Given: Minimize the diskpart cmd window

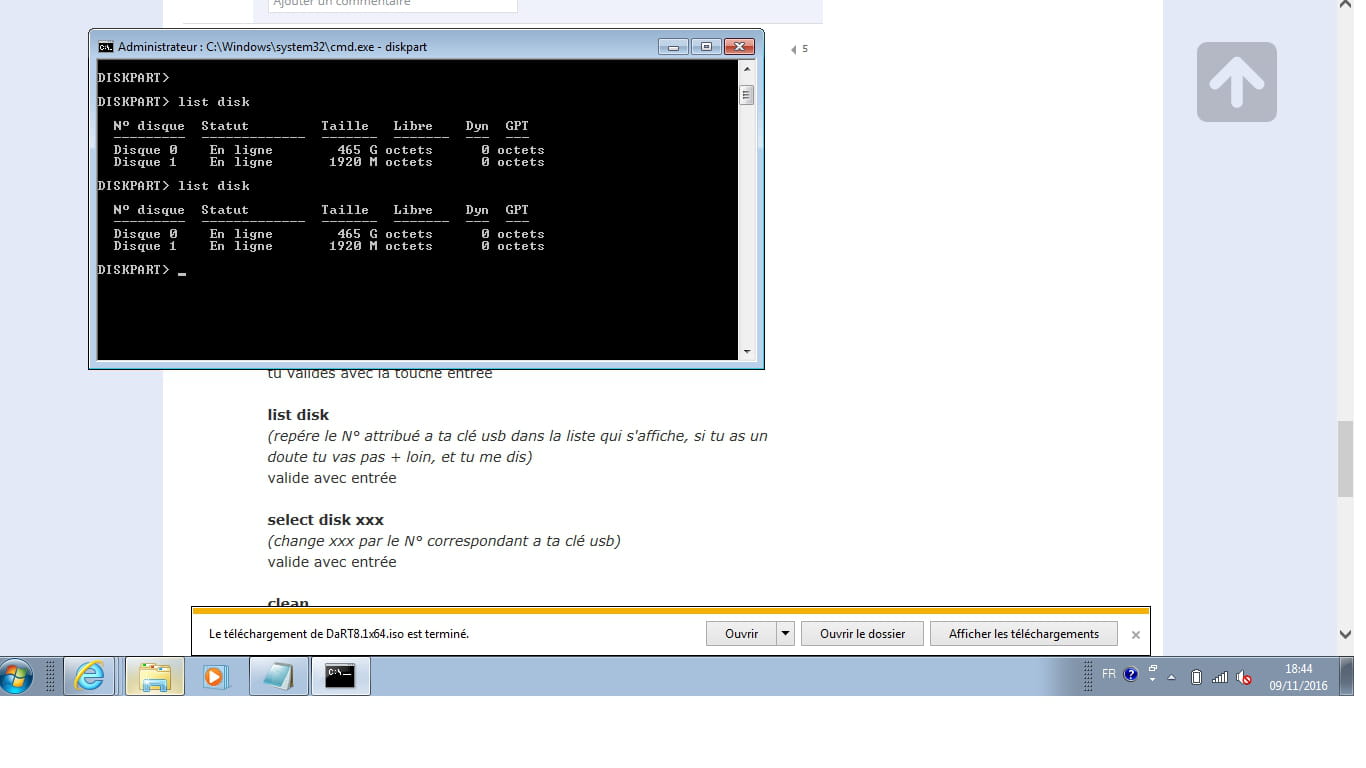Looking at the screenshot, I should click(673, 47).
